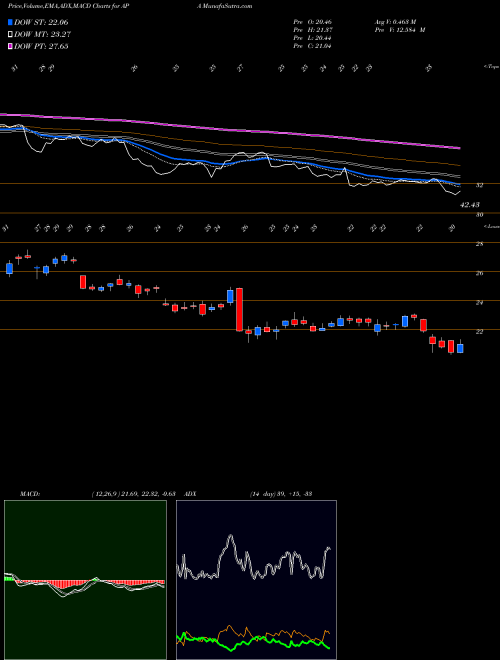Click the 'Lows' marker label at right edge
The width and height of the screenshot is (500, 660).
click(492, 226)
